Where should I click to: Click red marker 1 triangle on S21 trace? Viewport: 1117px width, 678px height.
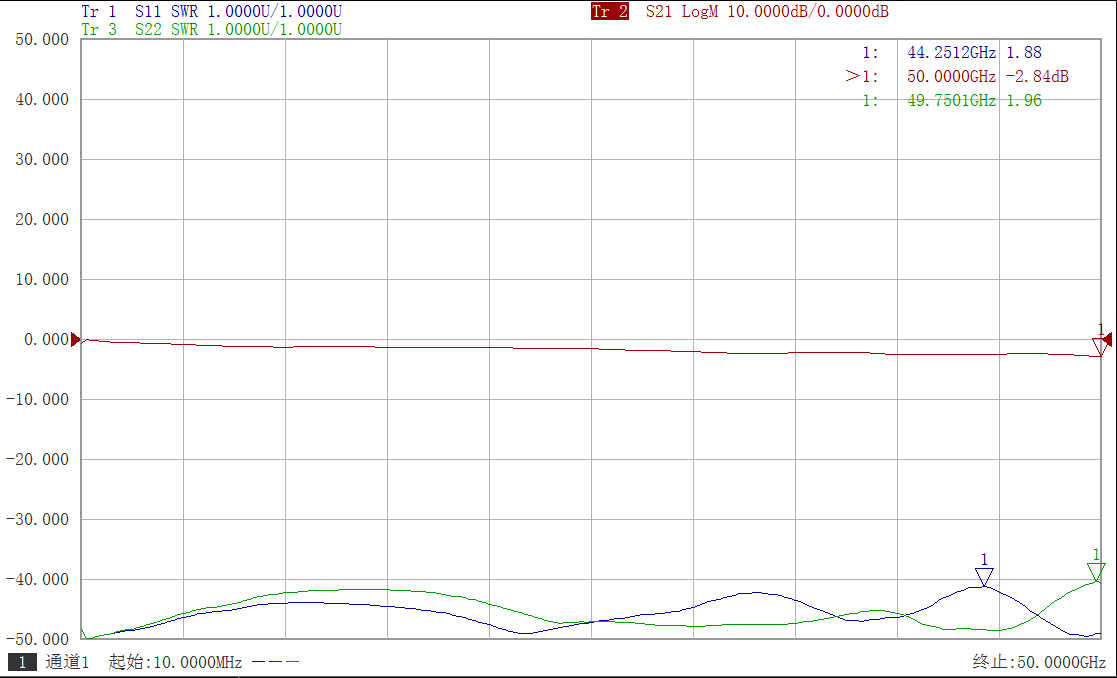coord(1100,346)
